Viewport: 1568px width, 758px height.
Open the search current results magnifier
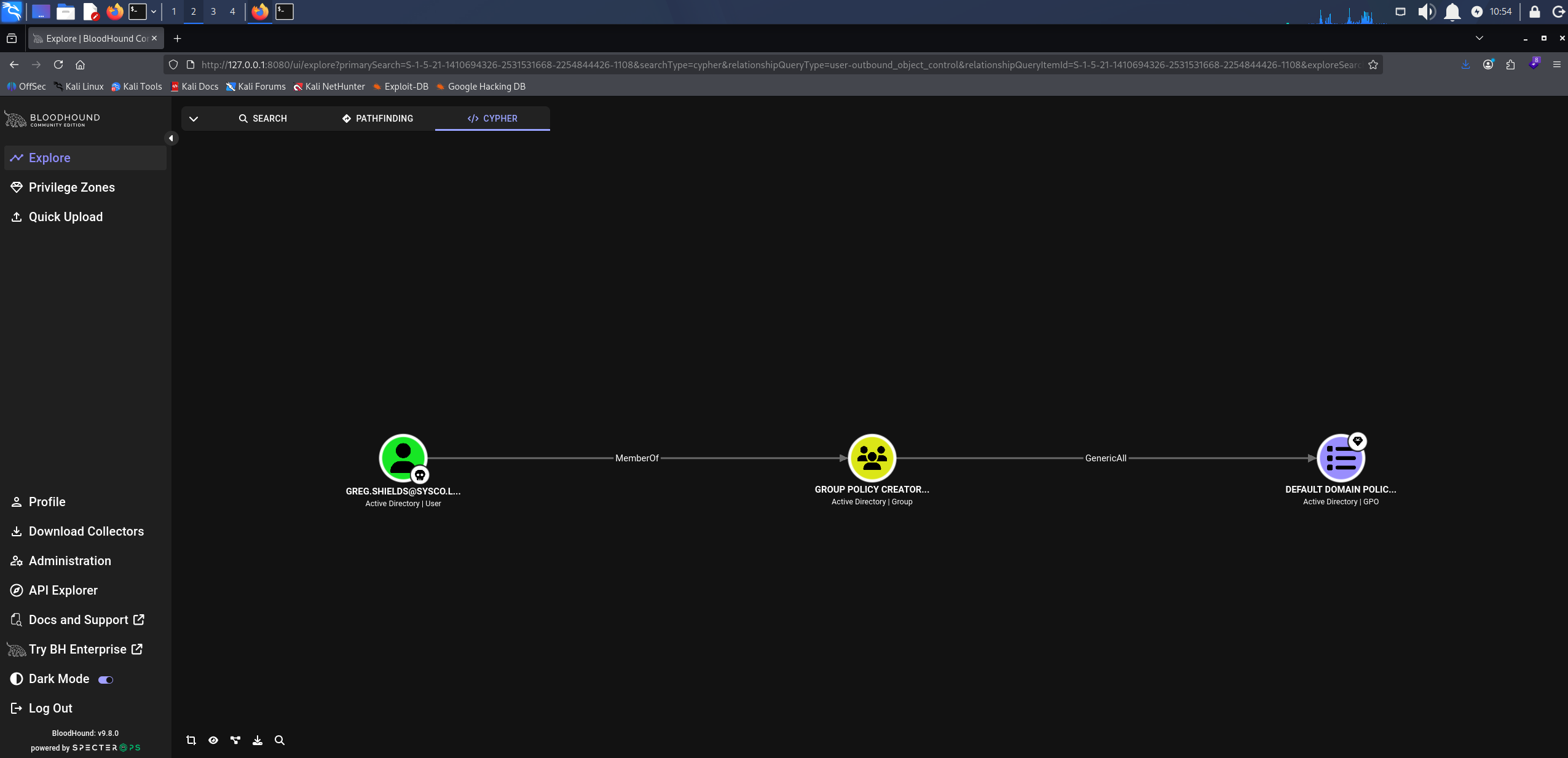click(280, 740)
